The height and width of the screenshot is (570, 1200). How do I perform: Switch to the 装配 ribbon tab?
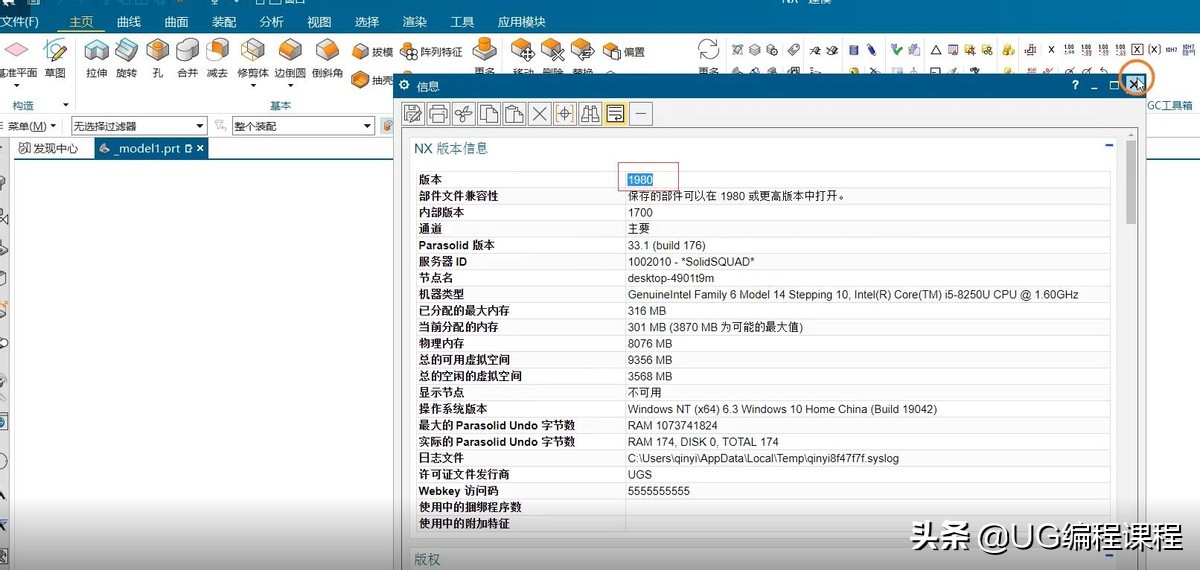[224, 21]
